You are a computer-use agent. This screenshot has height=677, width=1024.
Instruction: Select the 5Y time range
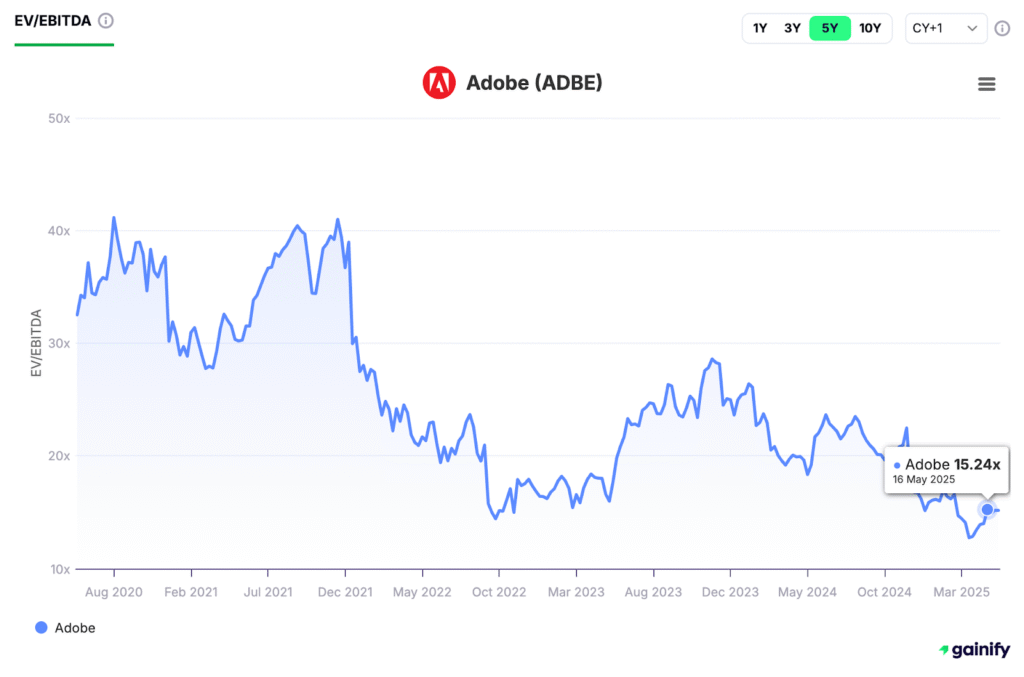829,28
